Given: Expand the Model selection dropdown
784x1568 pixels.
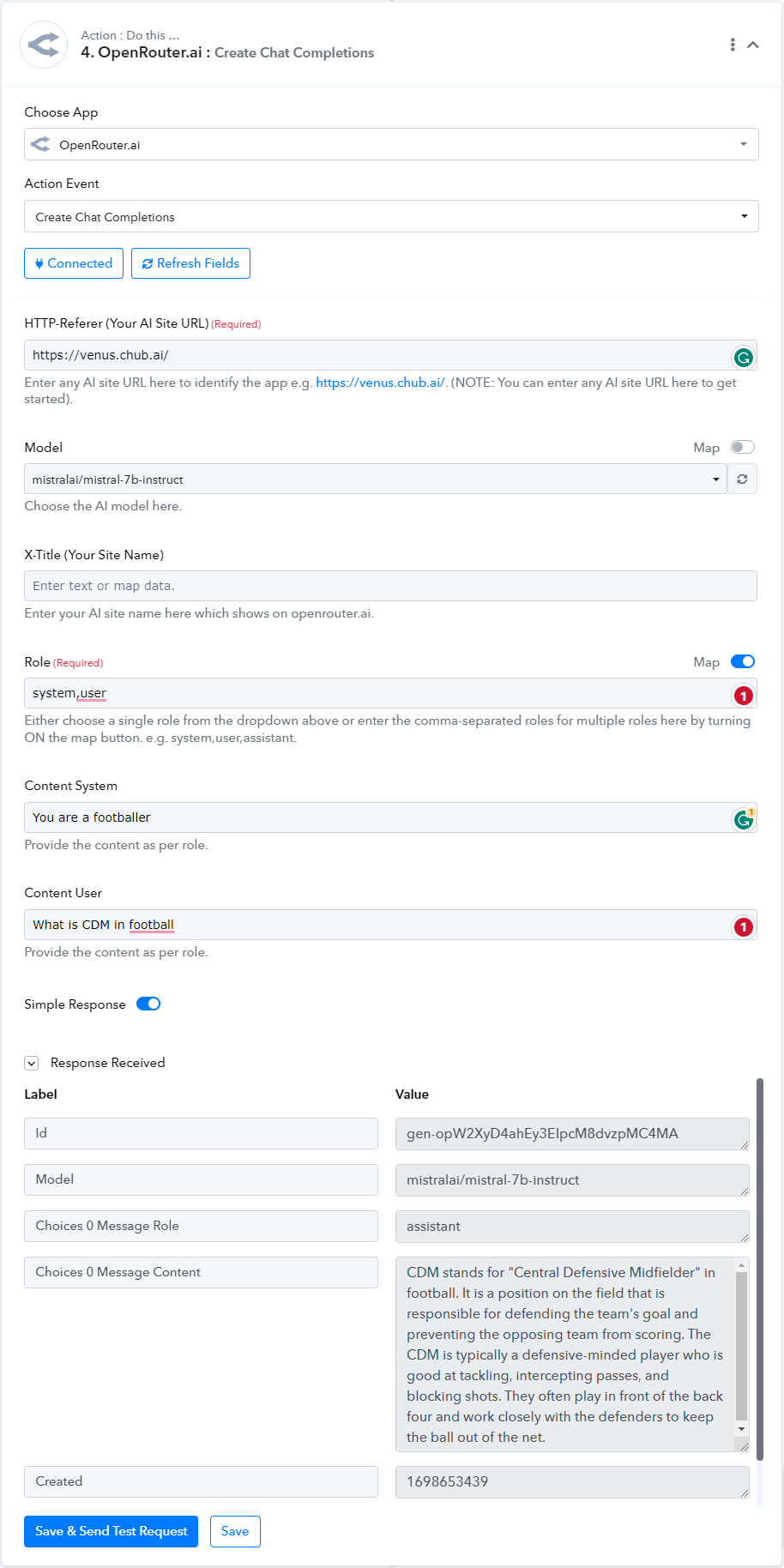Looking at the screenshot, I should [x=376, y=479].
